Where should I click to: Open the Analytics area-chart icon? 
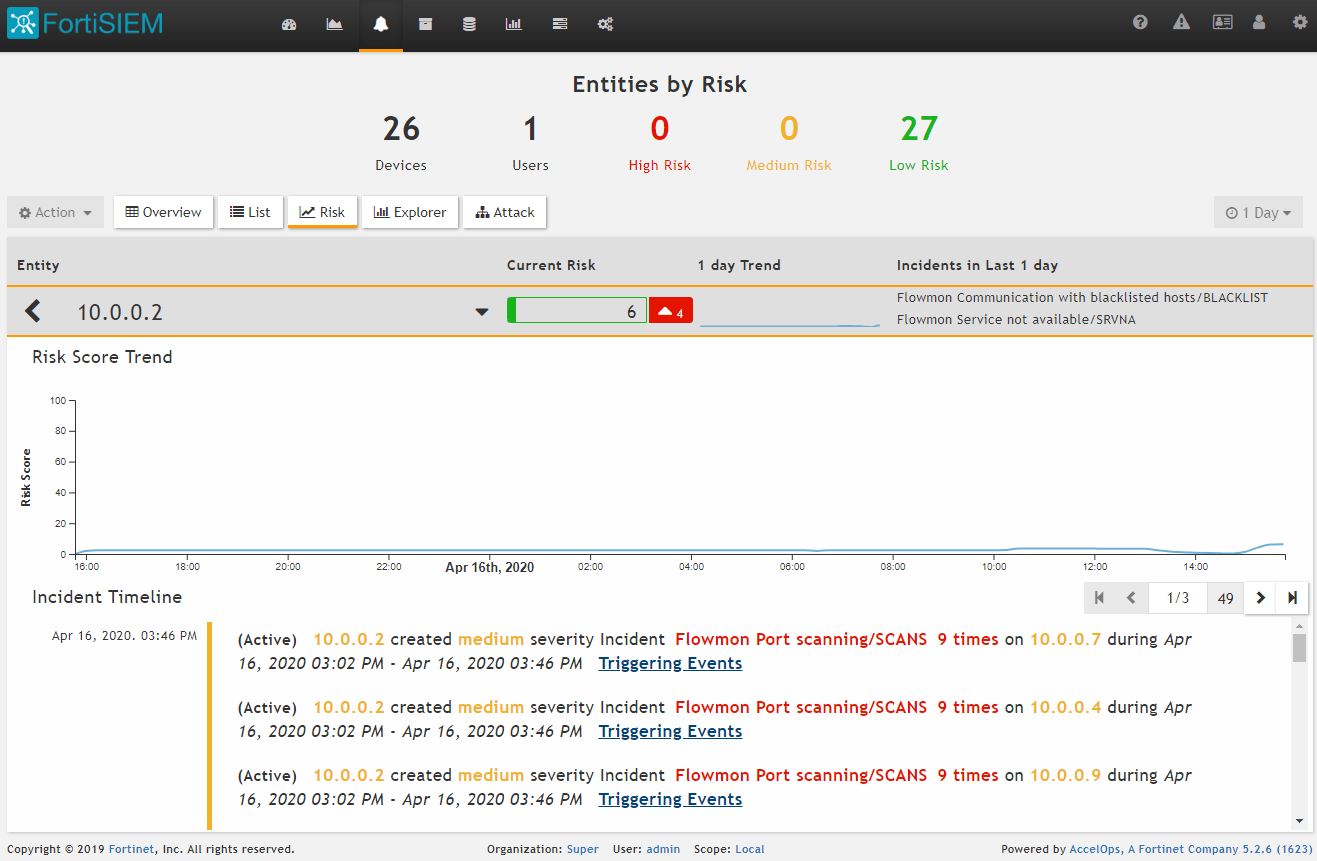[x=335, y=24]
